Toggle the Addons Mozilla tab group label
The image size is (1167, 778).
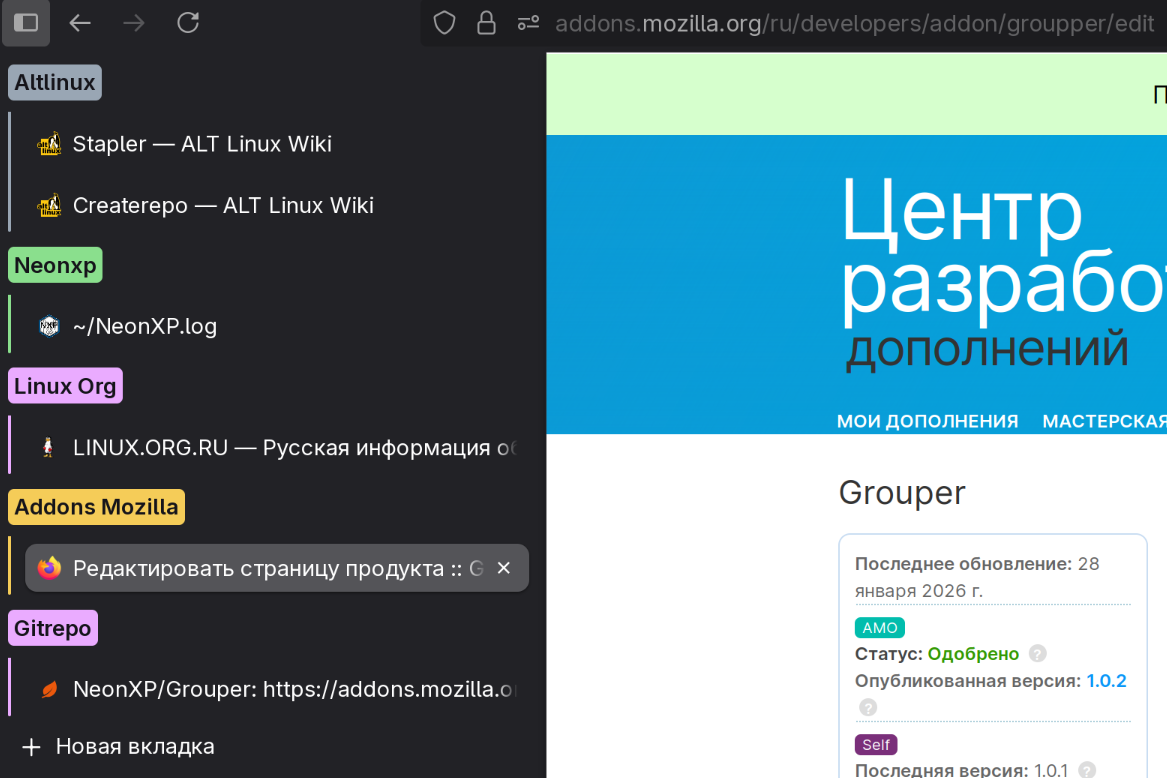tap(96, 507)
